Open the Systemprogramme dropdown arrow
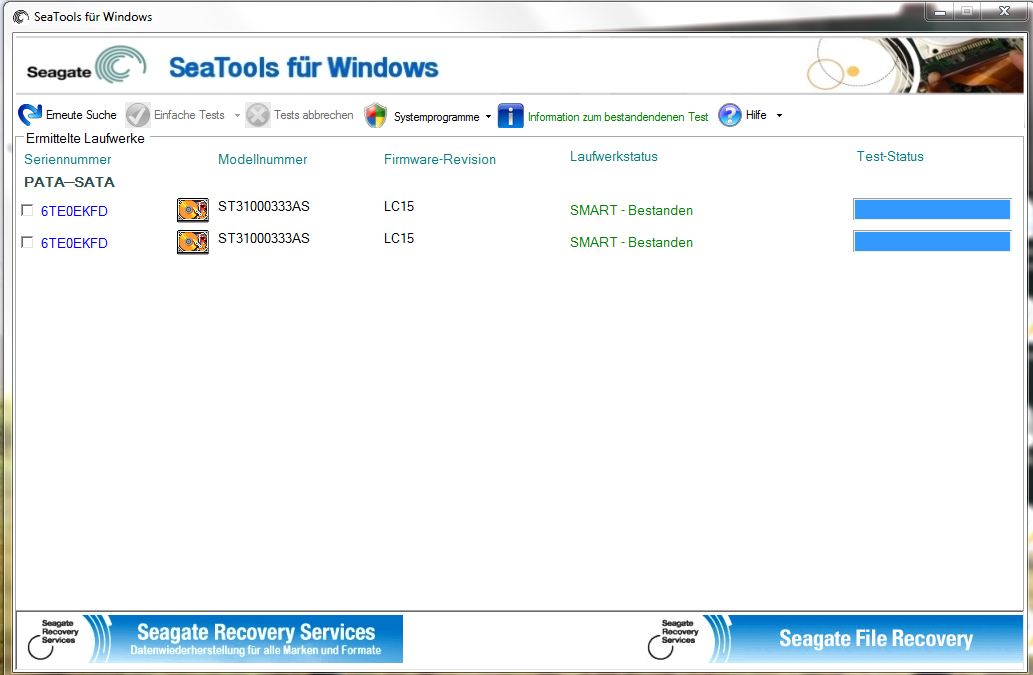Image resolution: width=1033 pixels, height=675 pixels. click(x=488, y=117)
